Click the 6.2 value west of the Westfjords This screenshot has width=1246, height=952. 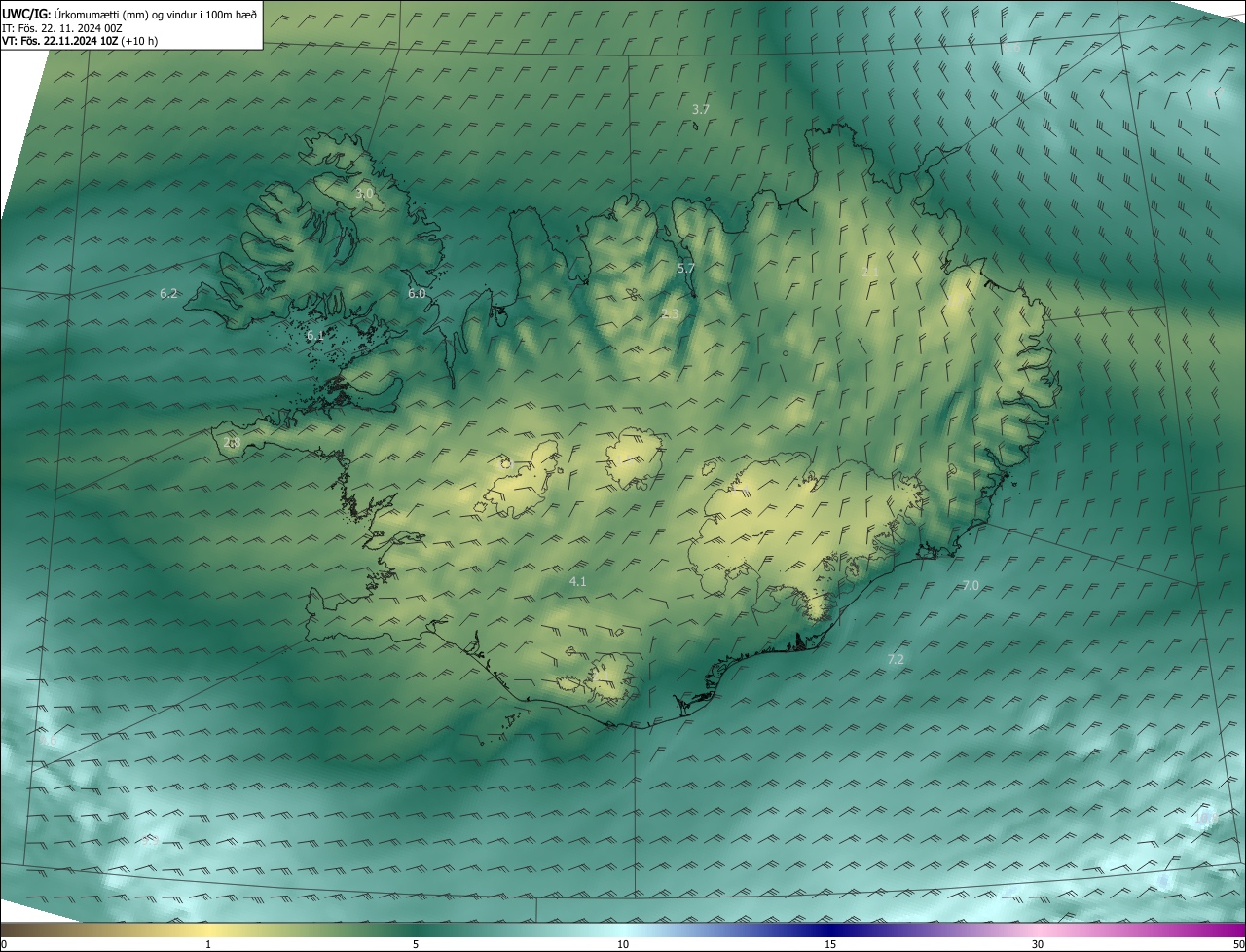(x=168, y=293)
